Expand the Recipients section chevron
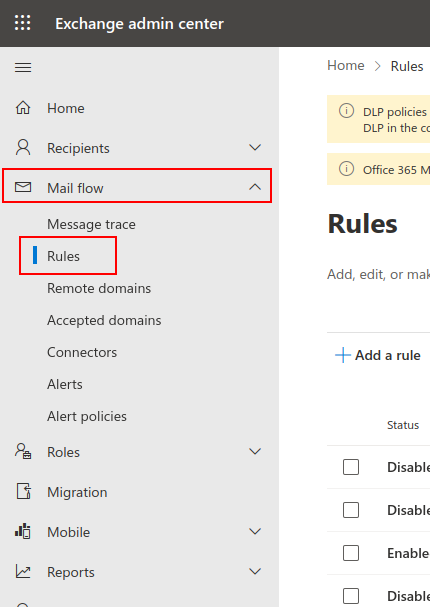Screen dimensions: 430x607 pos(255,147)
